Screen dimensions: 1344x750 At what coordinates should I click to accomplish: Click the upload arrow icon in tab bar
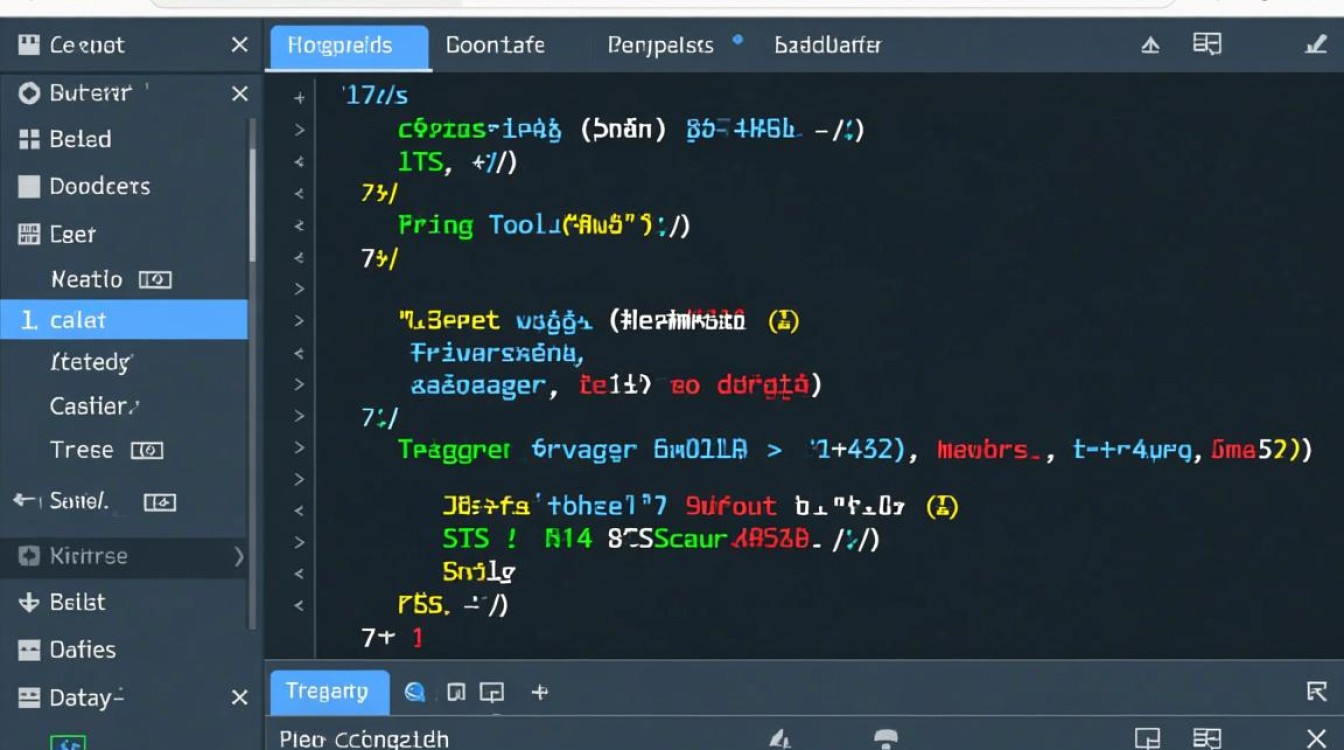[x=1148, y=44]
